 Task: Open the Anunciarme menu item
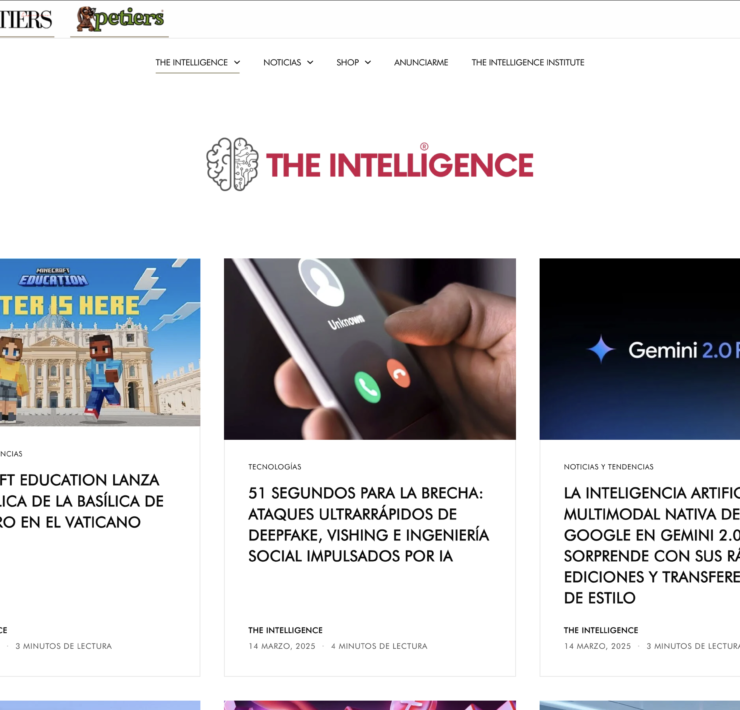[x=421, y=62]
